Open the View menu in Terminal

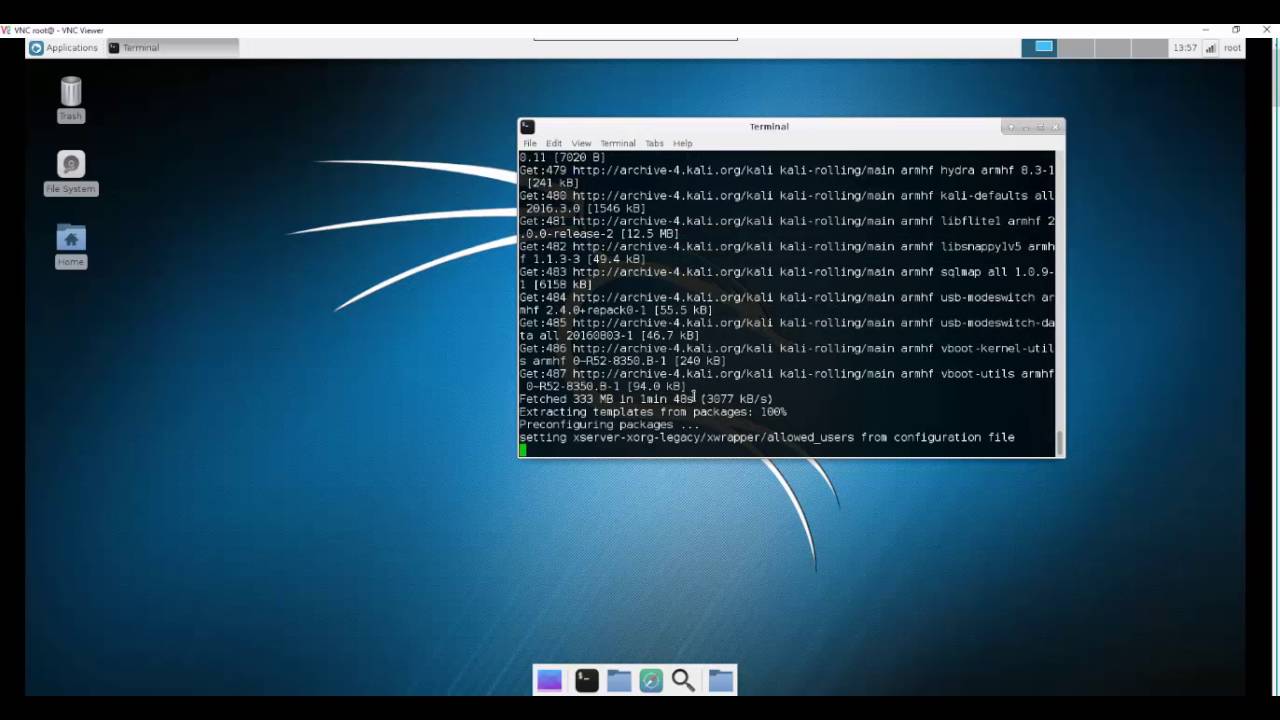point(581,143)
